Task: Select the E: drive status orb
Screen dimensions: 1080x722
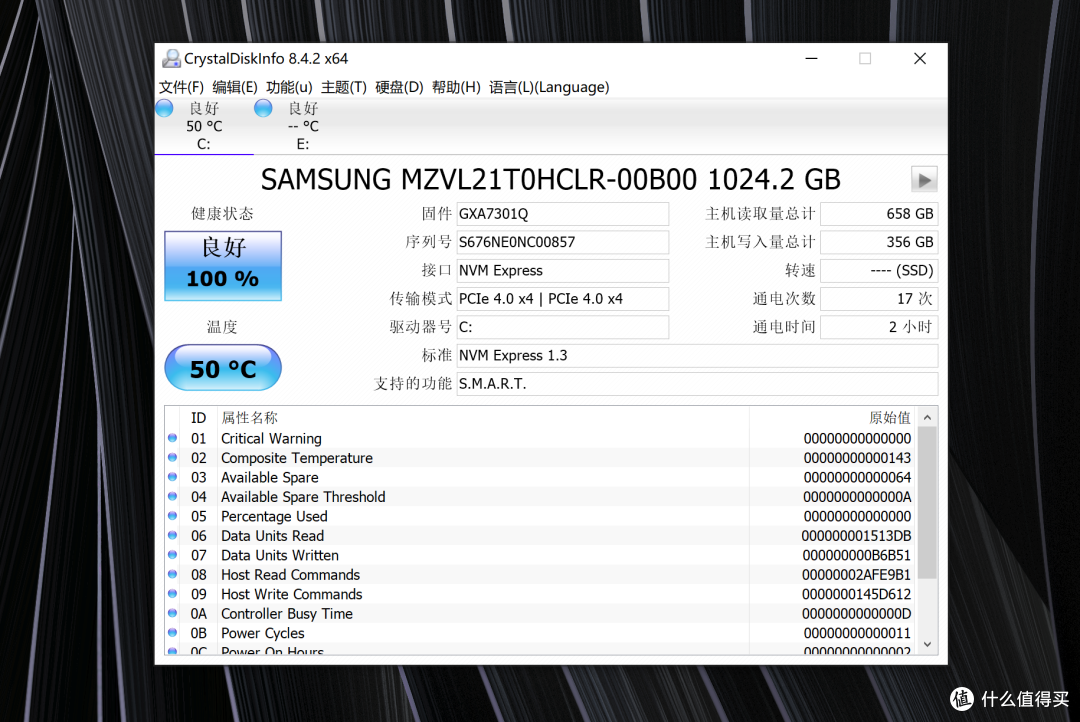Action: [263, 108]
